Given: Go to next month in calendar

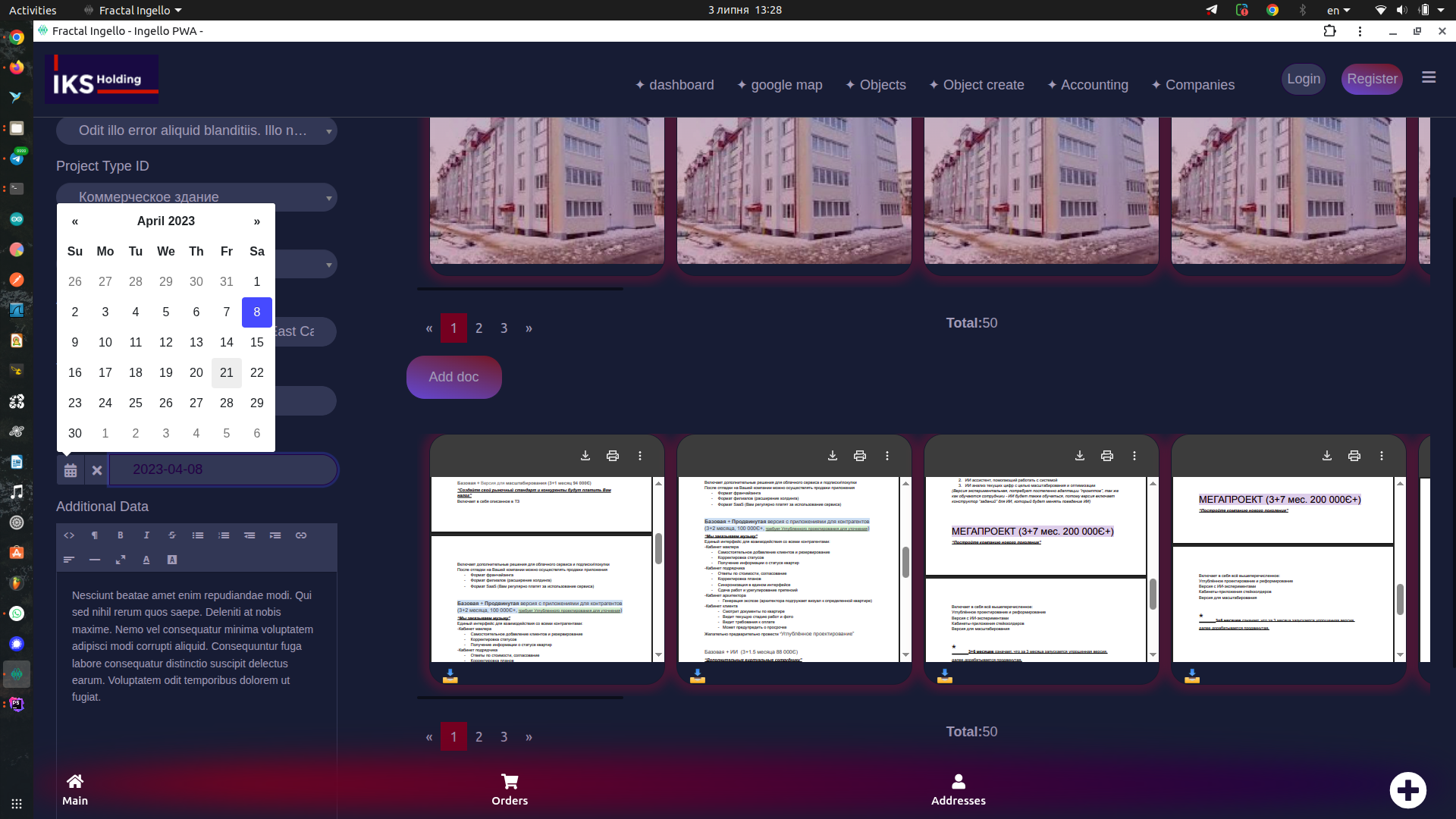Looking at the screenshot, I should pos(257,221).
